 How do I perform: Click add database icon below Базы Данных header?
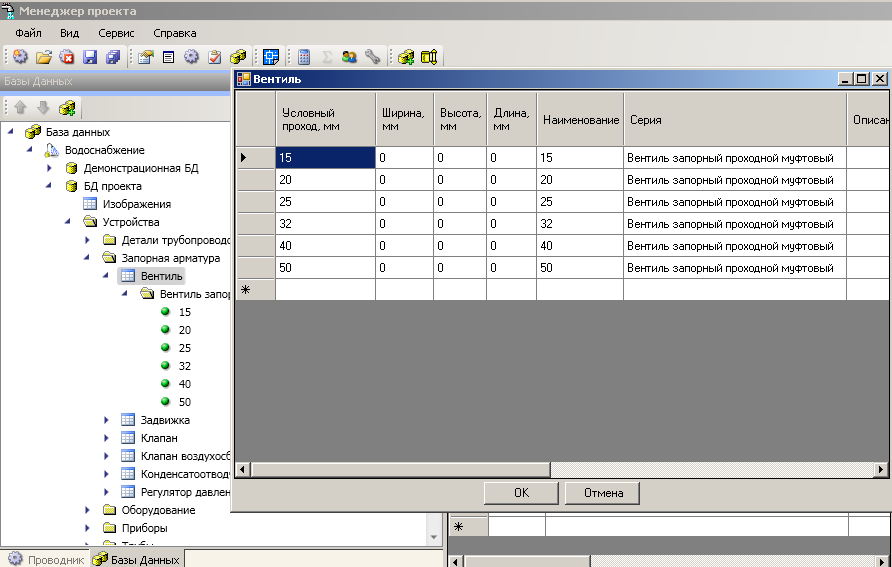tap(67, 107)
